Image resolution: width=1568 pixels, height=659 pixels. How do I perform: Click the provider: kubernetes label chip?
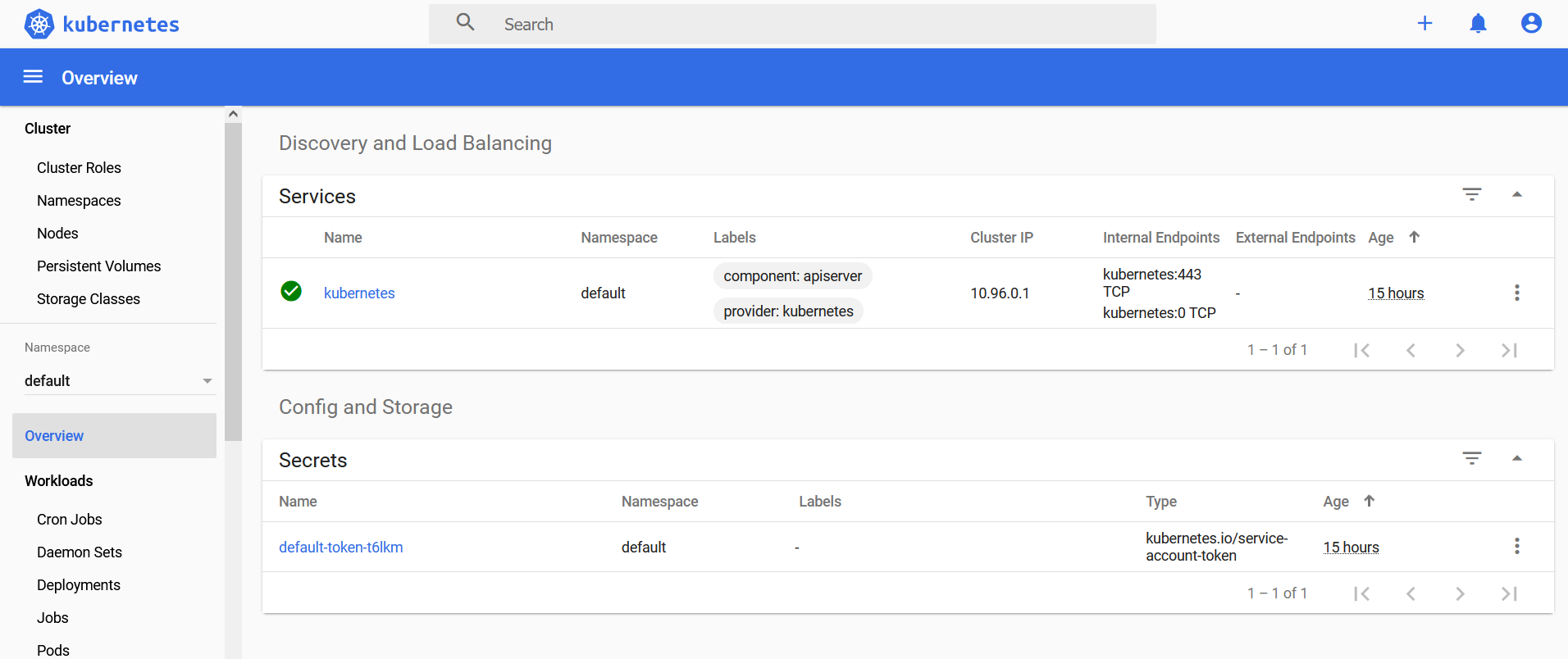pyautogui.click(x=788, y=311)
